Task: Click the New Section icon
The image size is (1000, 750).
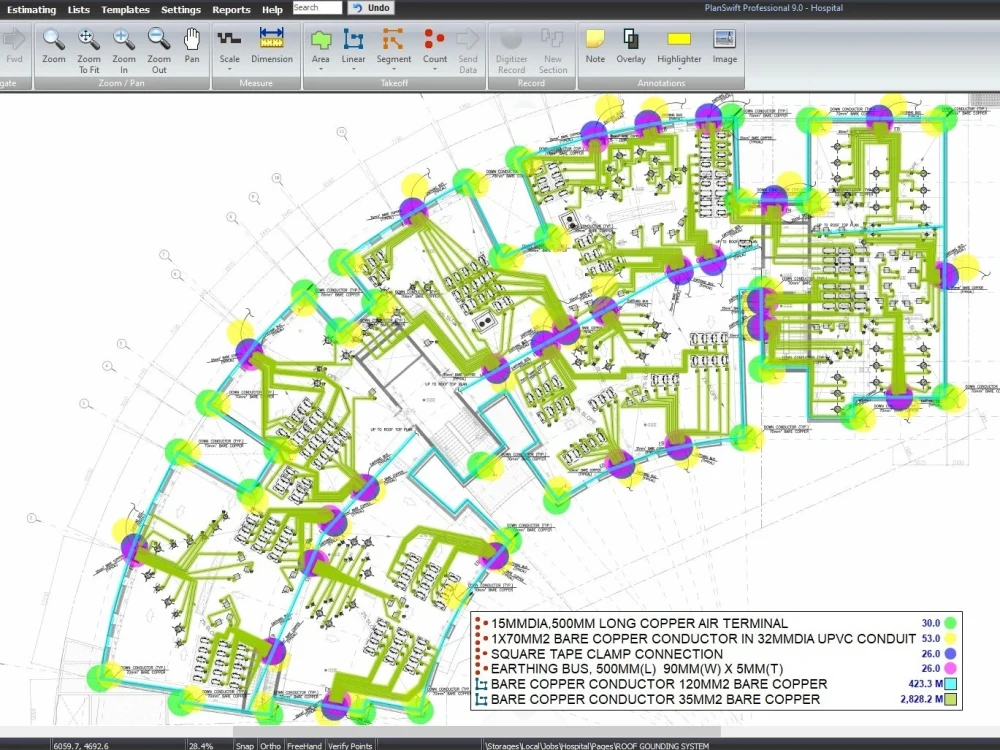Action: pyautogui.click(x=552, y=40)
